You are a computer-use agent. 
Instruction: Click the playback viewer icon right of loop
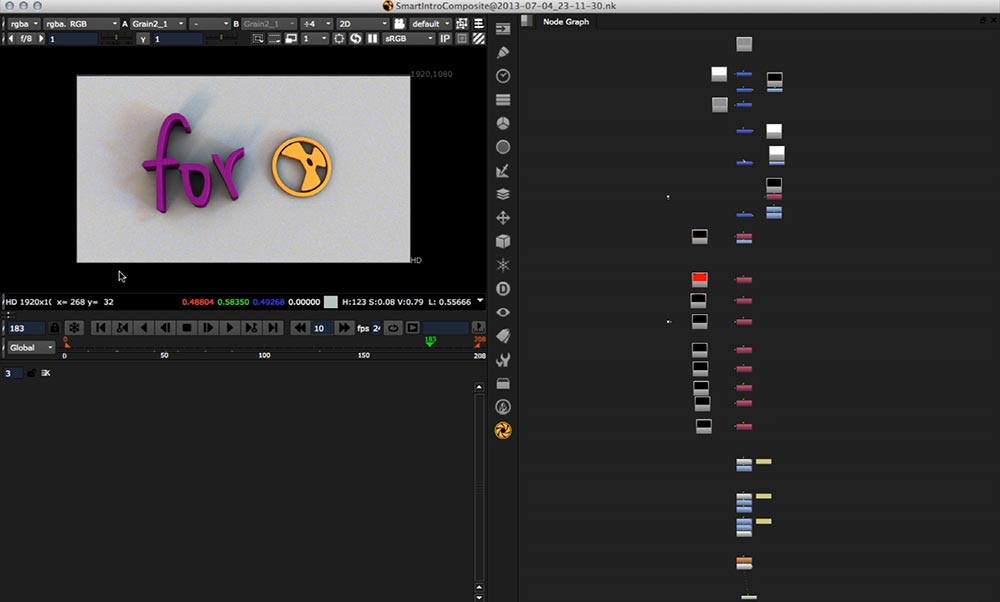coord(413,328)
